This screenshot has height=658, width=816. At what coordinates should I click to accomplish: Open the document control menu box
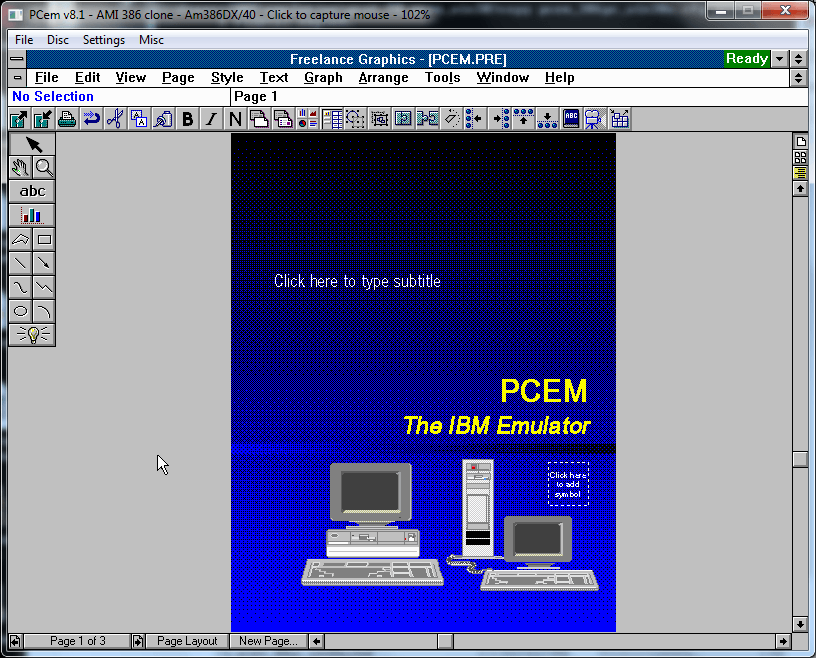tap(17, 78)
